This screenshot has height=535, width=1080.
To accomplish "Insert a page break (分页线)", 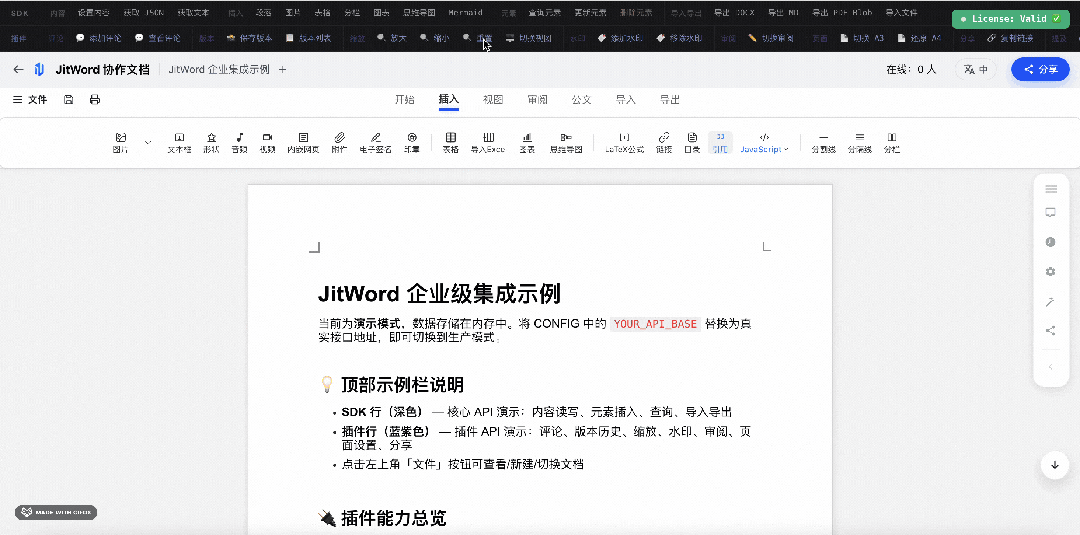I will coord(860,143).
